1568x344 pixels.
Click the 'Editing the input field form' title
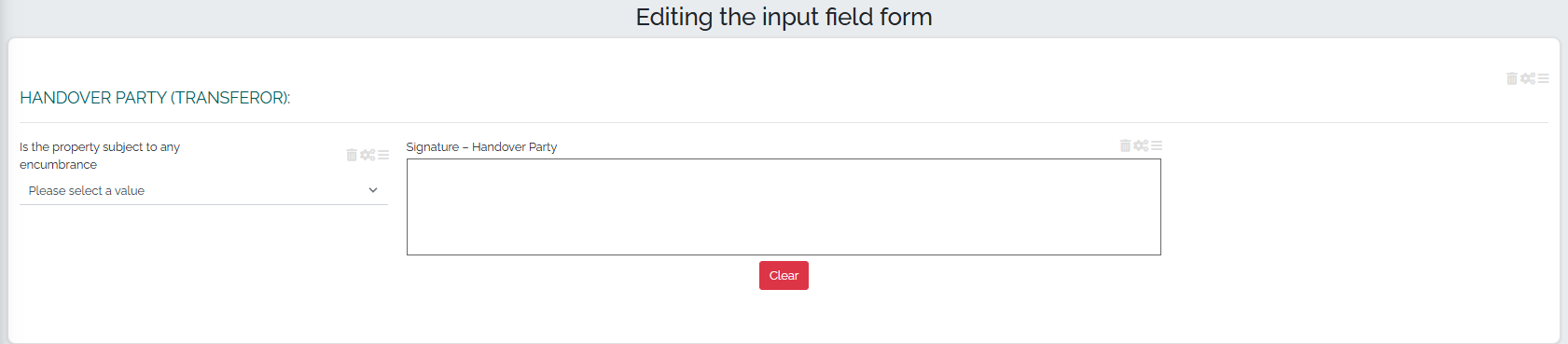click(x=784, y=17)
